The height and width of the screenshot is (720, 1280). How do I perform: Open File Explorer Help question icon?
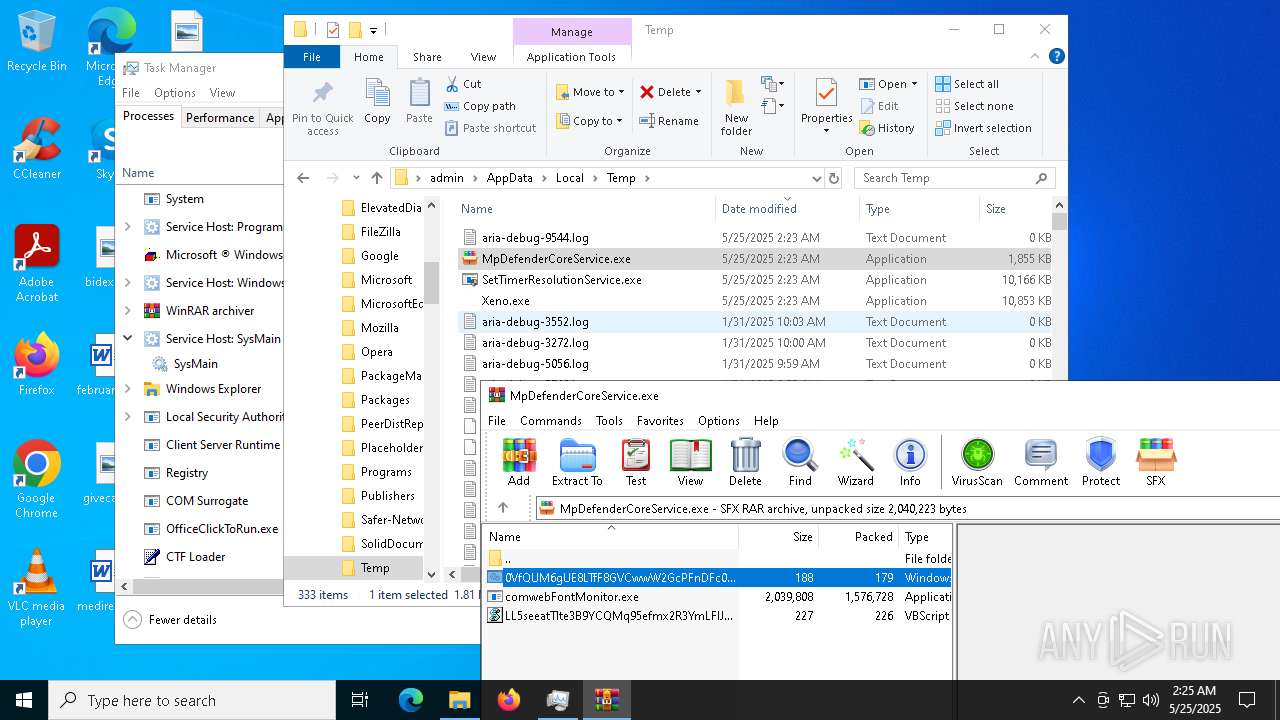(1057, 57)
